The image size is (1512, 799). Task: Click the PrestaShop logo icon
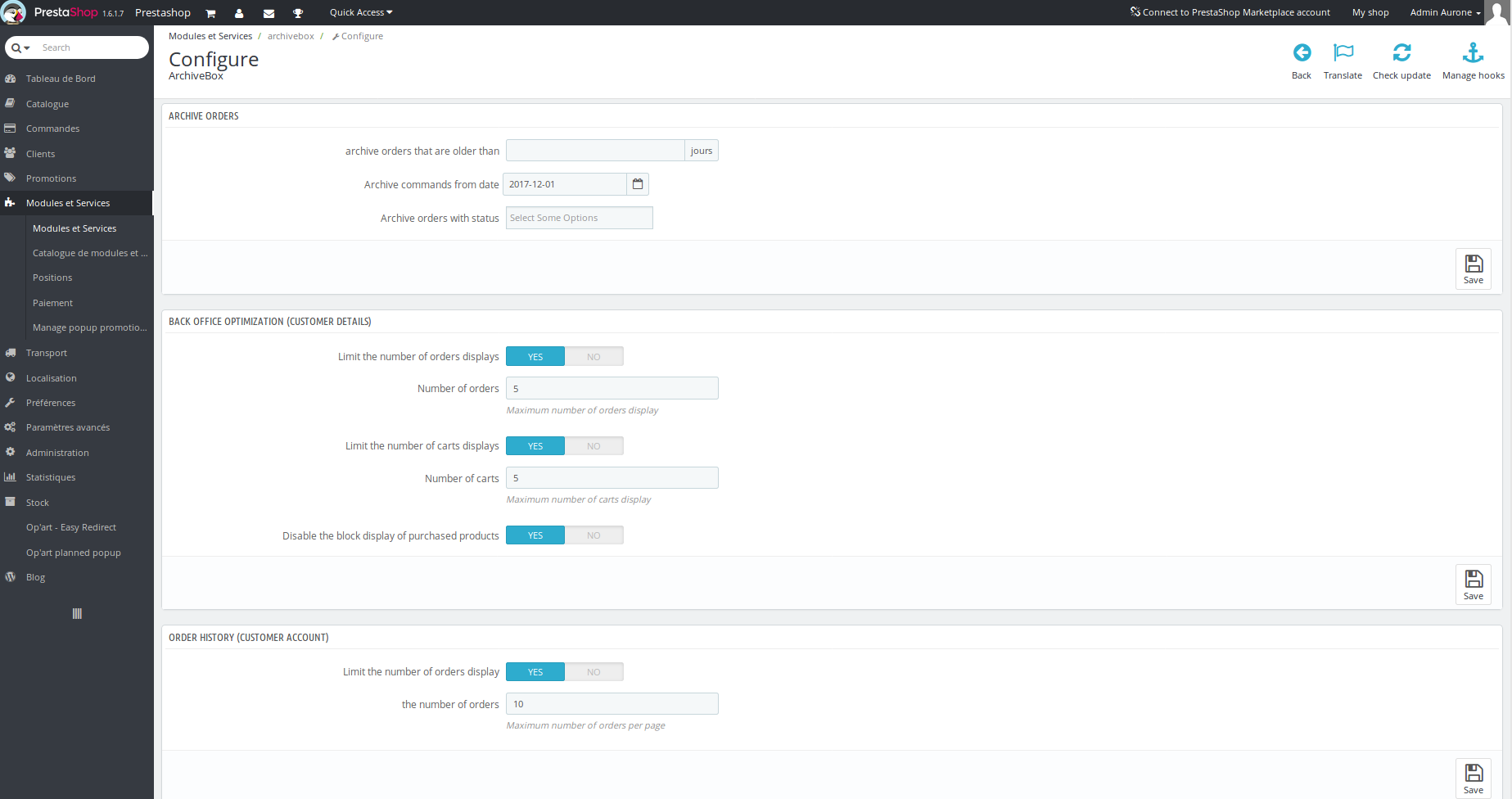click(14, 12)
